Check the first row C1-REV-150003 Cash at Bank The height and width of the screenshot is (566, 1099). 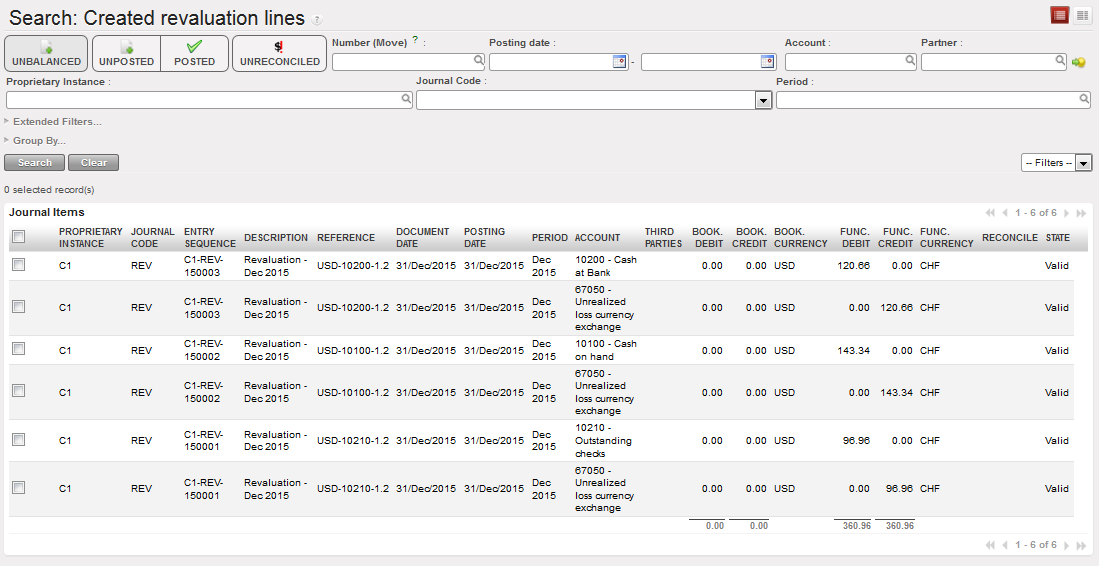pyautogui.click(x=18, y=265)
